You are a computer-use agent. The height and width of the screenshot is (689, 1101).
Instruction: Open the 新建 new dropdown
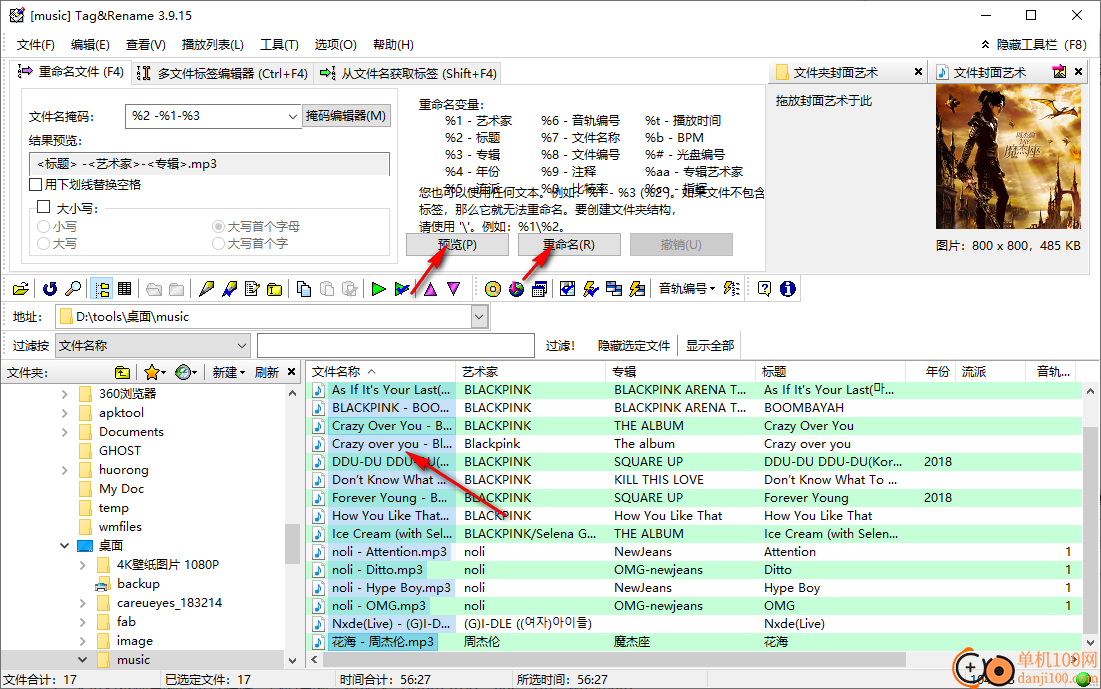[x=229, y=372]
